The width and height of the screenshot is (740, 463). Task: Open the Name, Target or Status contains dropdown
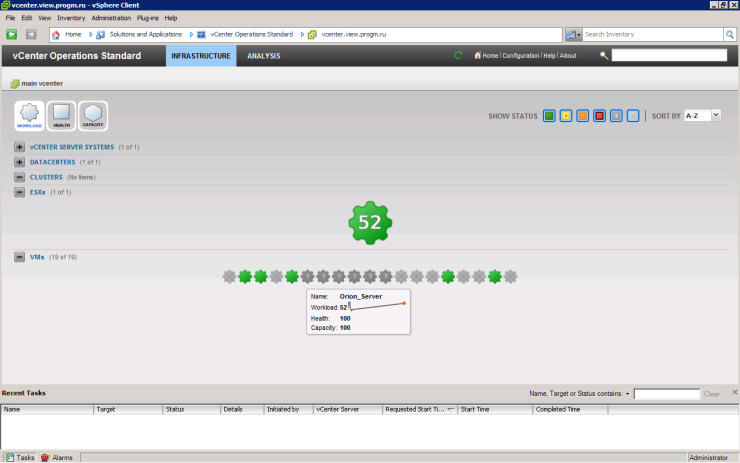(x=627, y=394)
